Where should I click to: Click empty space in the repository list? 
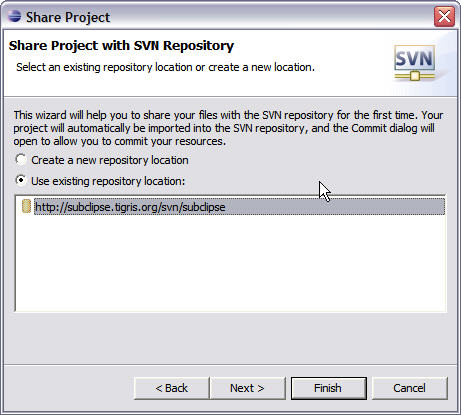pos(230,263)
